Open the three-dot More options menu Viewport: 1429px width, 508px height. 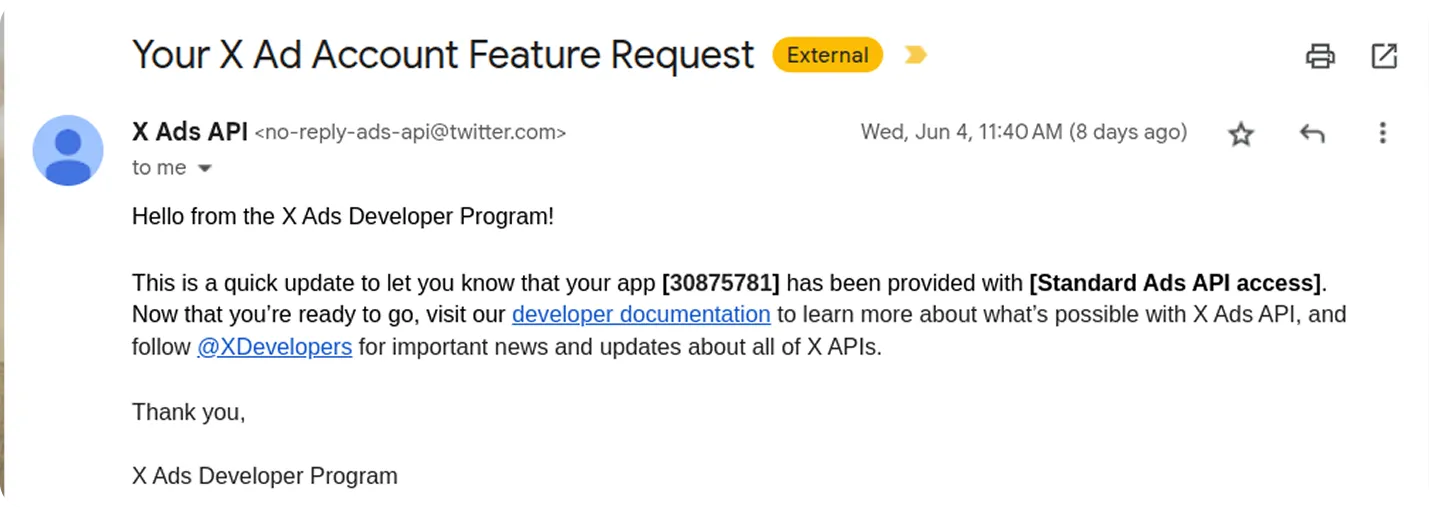pyautogui.click(x=1382, y=133)
